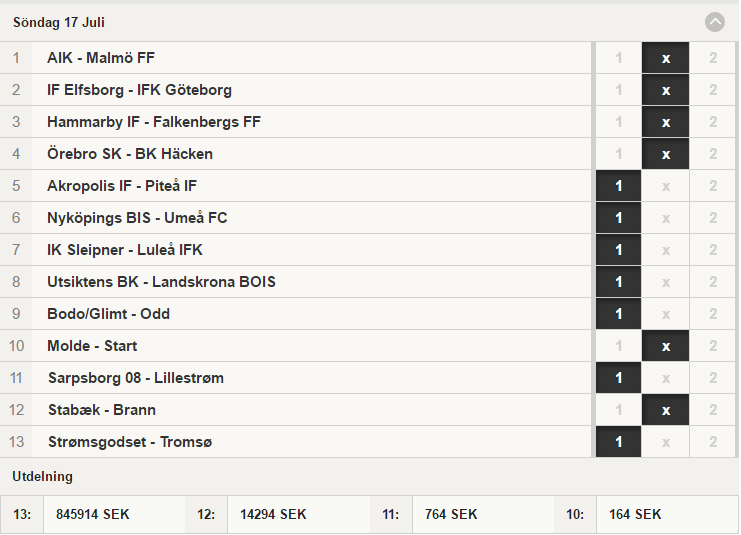This screenshot has height=535, width=741.
Task: Select x for Akropolis IF - Piteå IF
Action: point(665,186)
